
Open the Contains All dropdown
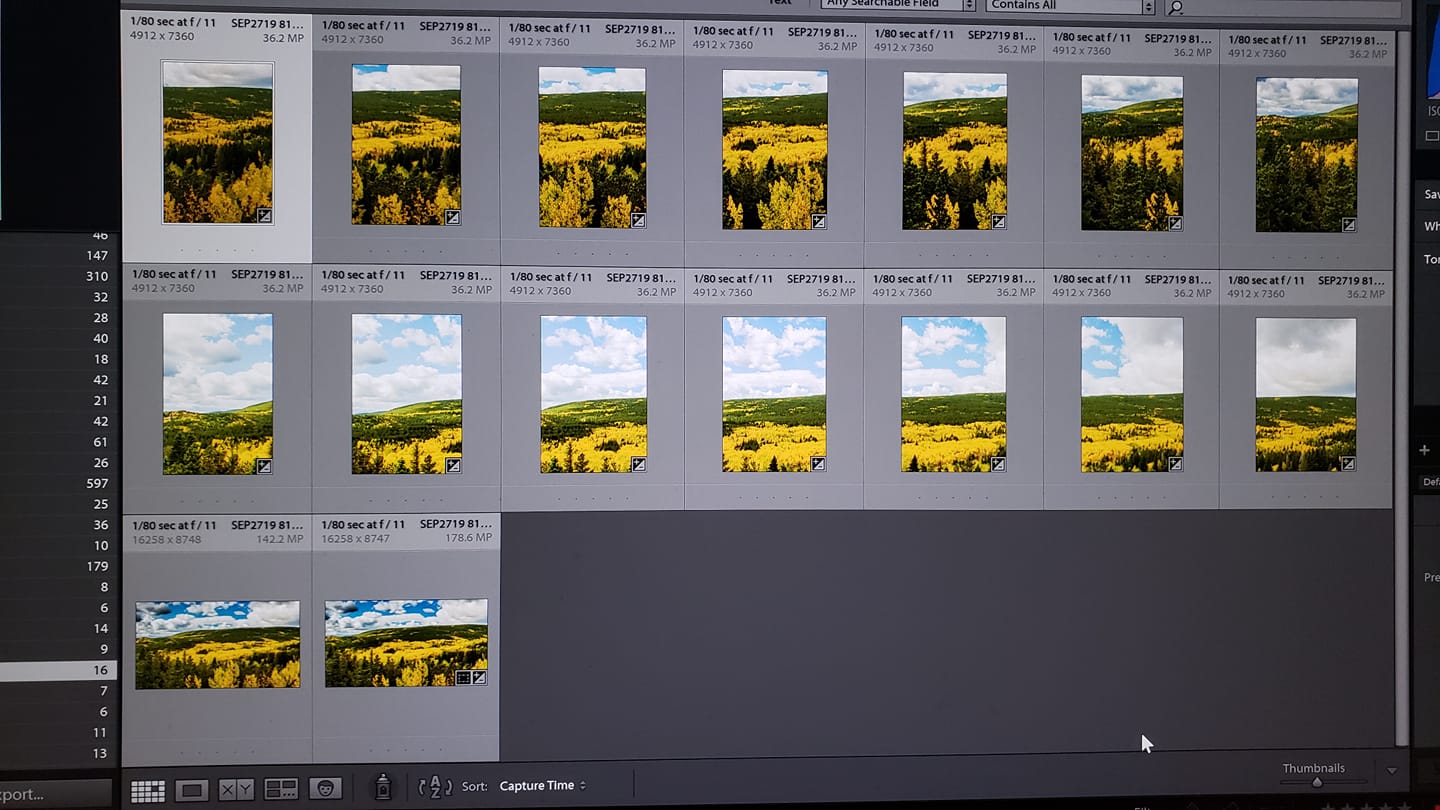1070,5
